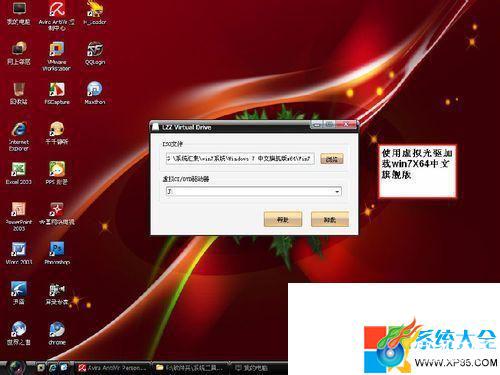
Task: Select the blue hummingbird desktop shortcut
Action: click(19, 293)
